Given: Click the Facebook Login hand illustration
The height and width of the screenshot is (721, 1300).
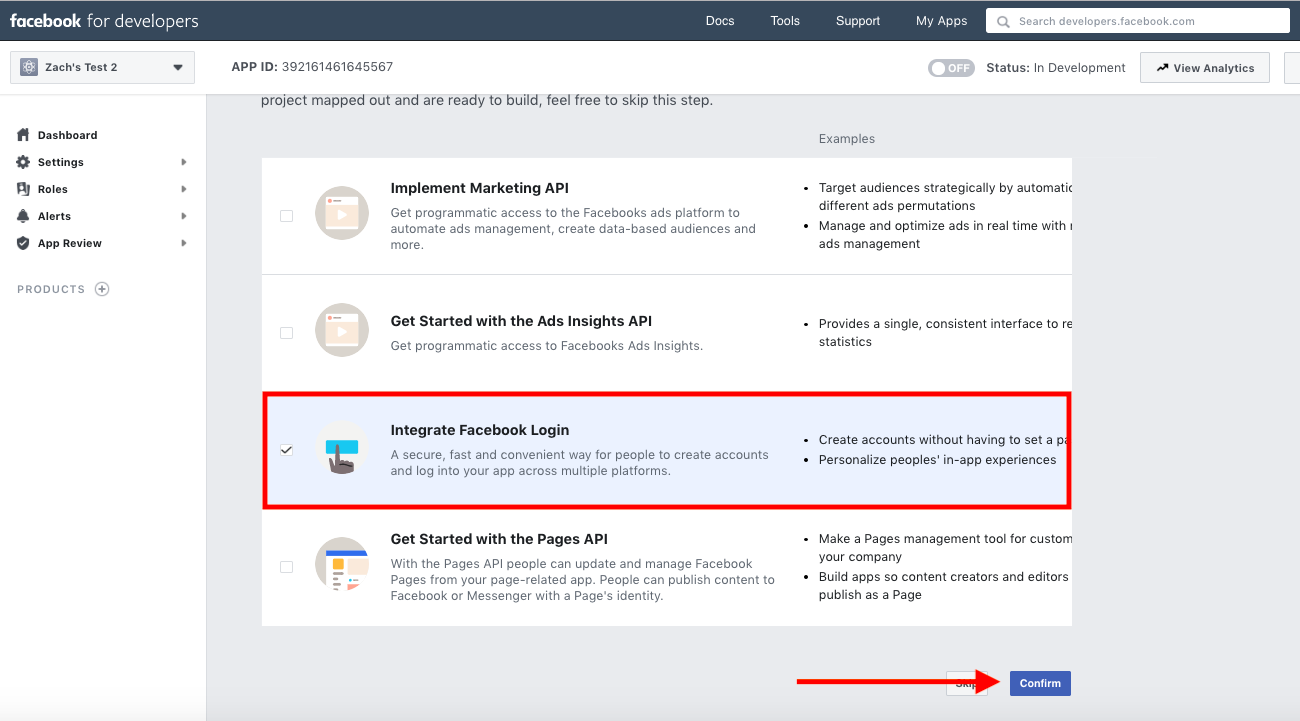Looking at the screenshot, I should 342,448.
